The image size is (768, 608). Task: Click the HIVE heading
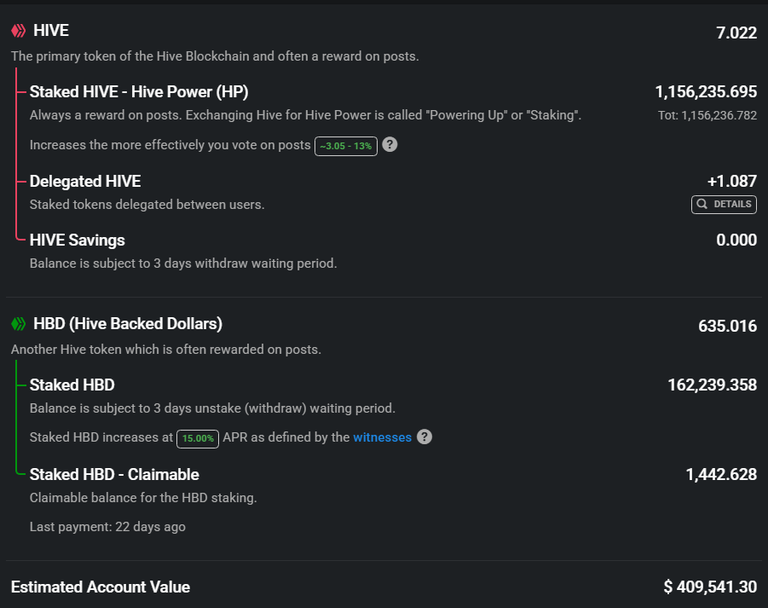(51, 30)
